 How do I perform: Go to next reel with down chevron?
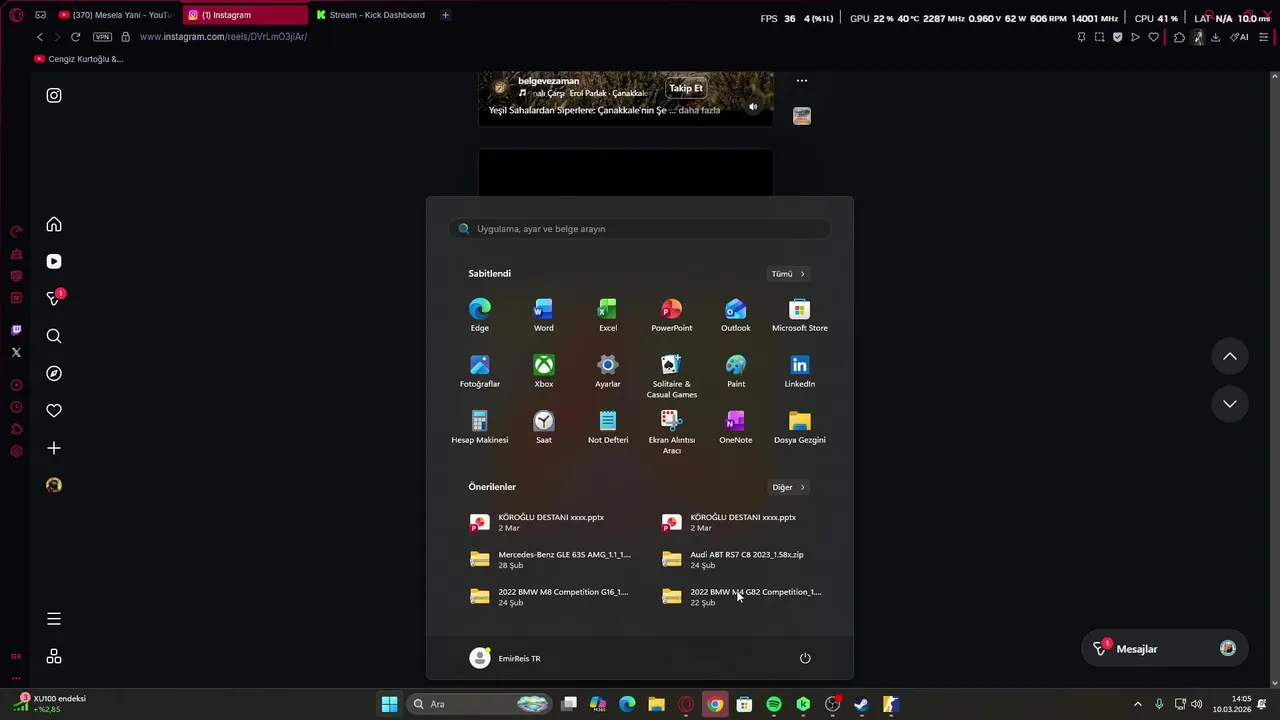(1230, 403)
